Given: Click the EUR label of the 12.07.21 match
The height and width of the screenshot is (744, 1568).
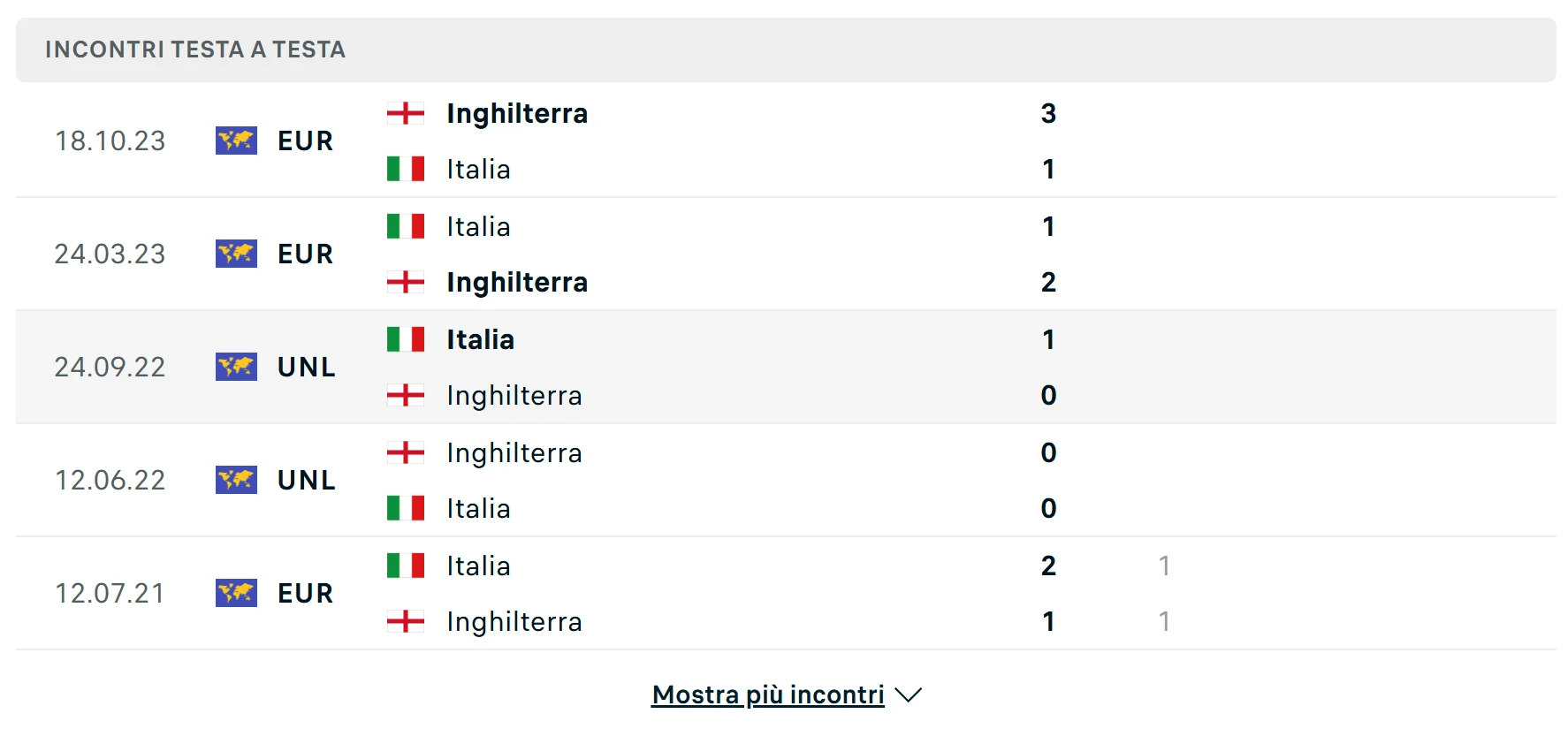Looking at the screenshot, I should pyautogui.click(x=305, y=593).
